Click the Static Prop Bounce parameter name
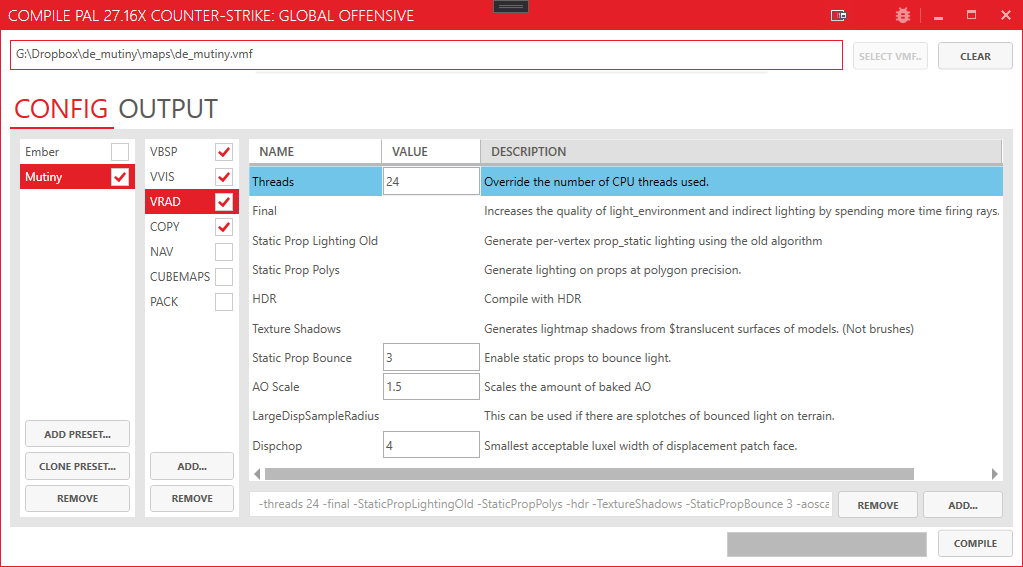The height and width of the screenshot is (567, 1023). coord(301,358)
